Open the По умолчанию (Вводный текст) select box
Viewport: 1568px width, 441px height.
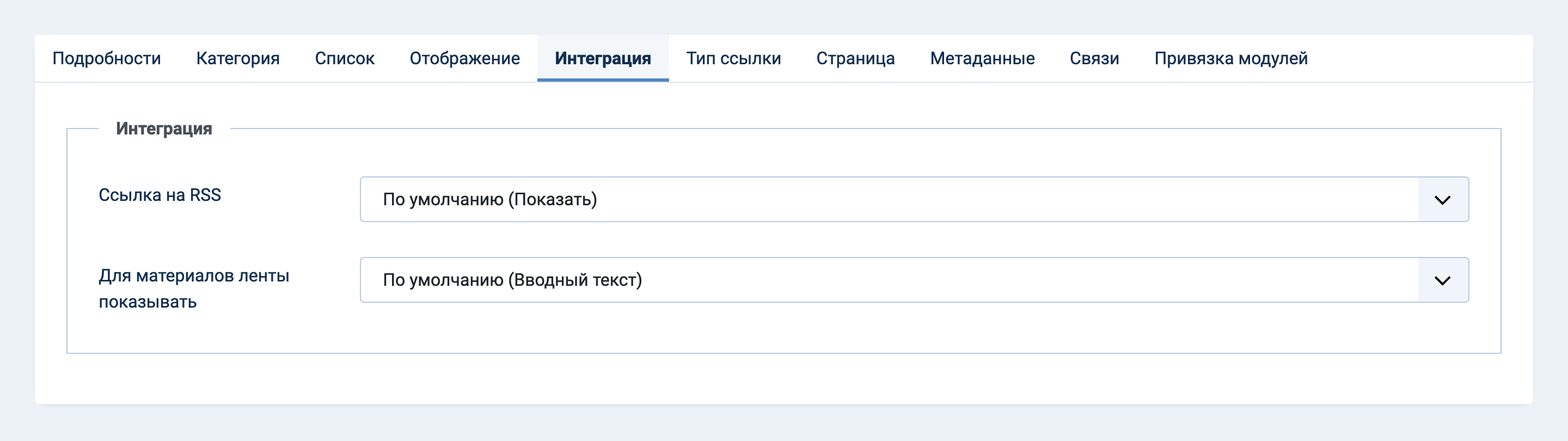[914, 280]
